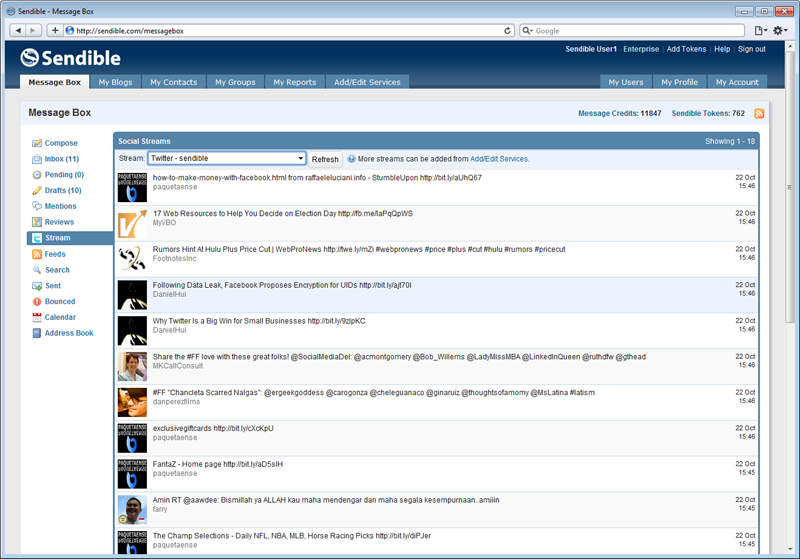Open the Stream dropdown 'Twitter - sendible'
Screen dimensions: 800x559
227,158
